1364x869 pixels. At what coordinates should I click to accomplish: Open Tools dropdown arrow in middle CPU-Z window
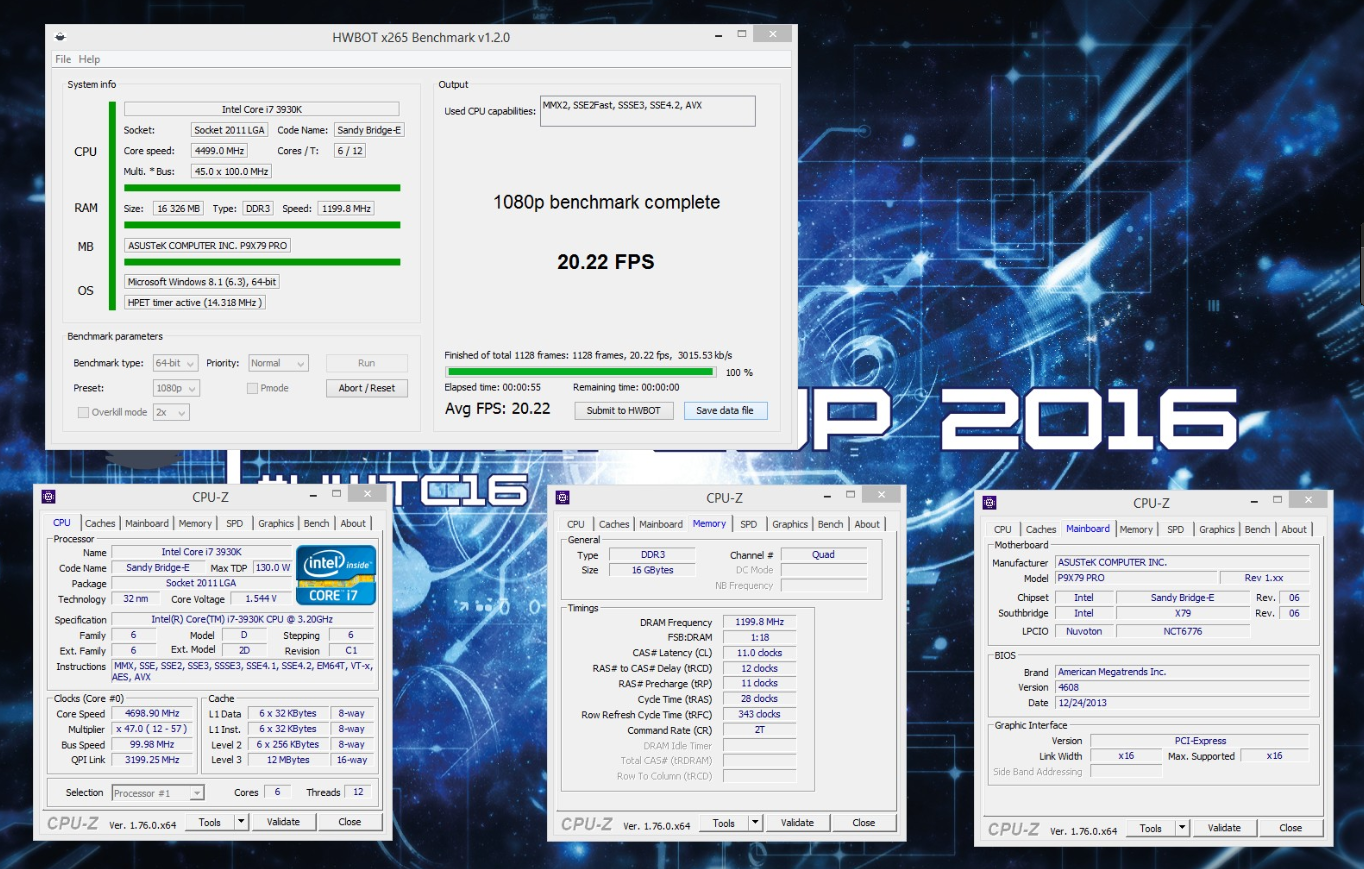(755, 823)
